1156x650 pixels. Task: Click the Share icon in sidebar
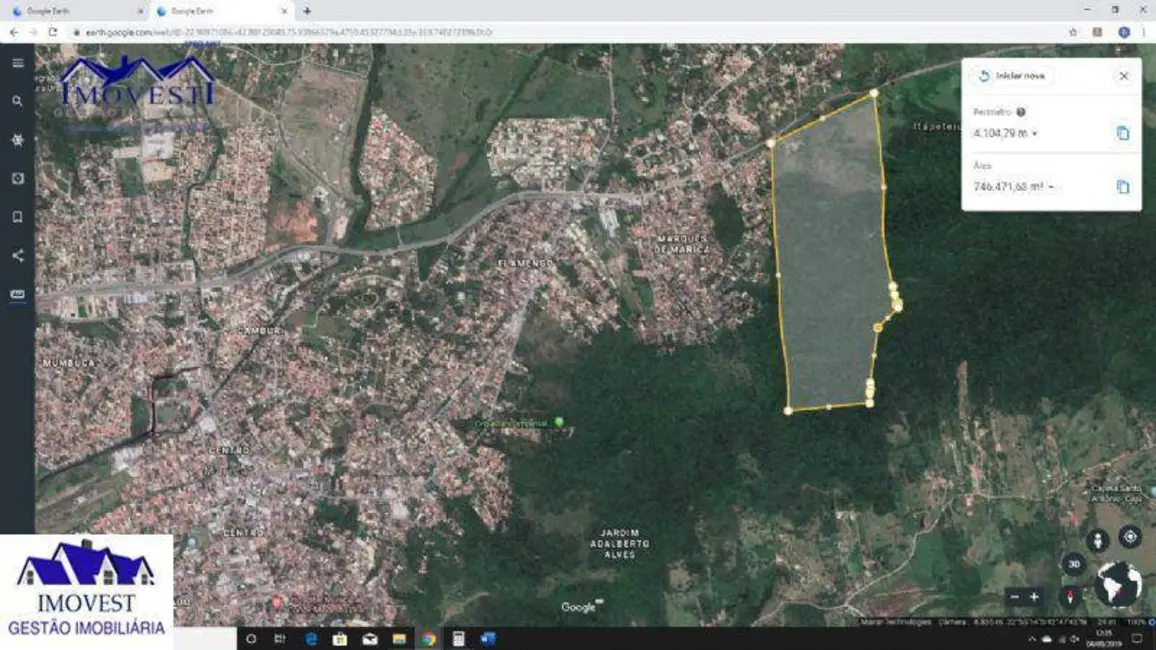(x=18, y=256)
